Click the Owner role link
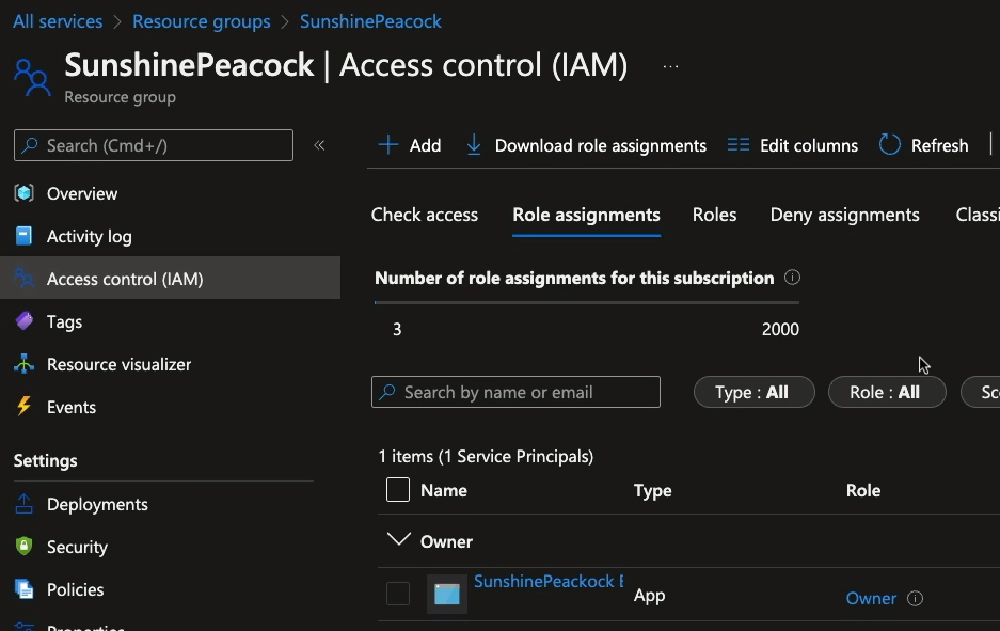 (x=871, y=598)
